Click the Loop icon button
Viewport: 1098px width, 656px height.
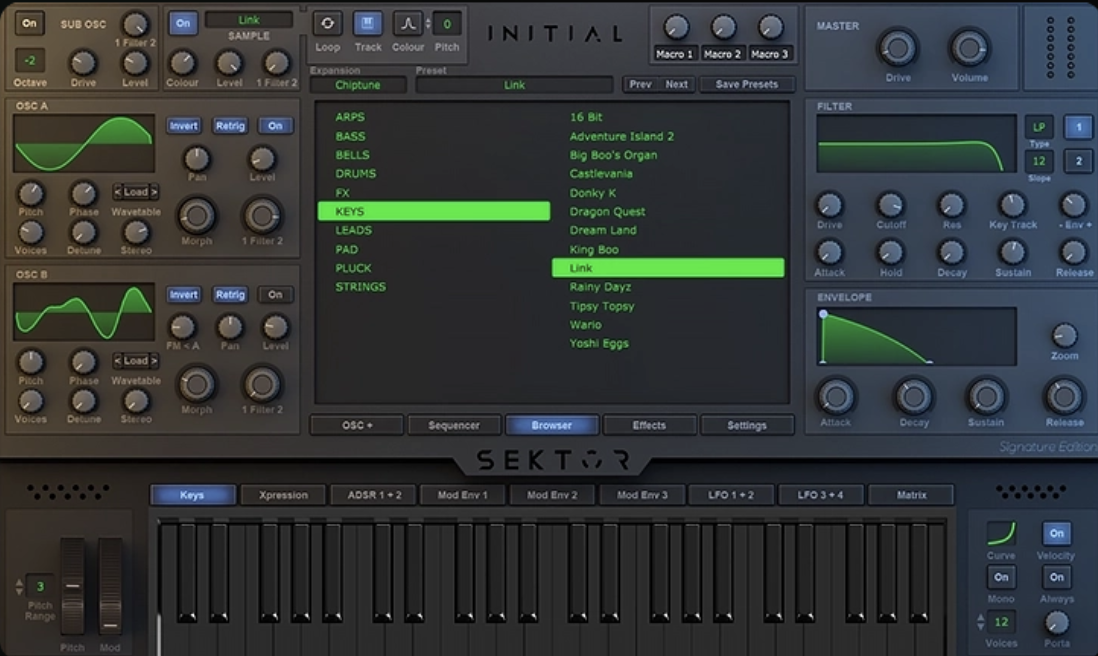327,24
